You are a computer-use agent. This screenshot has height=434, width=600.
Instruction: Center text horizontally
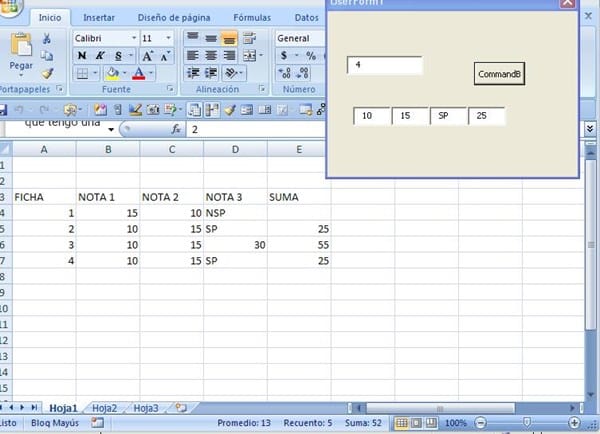pos(211,56)
